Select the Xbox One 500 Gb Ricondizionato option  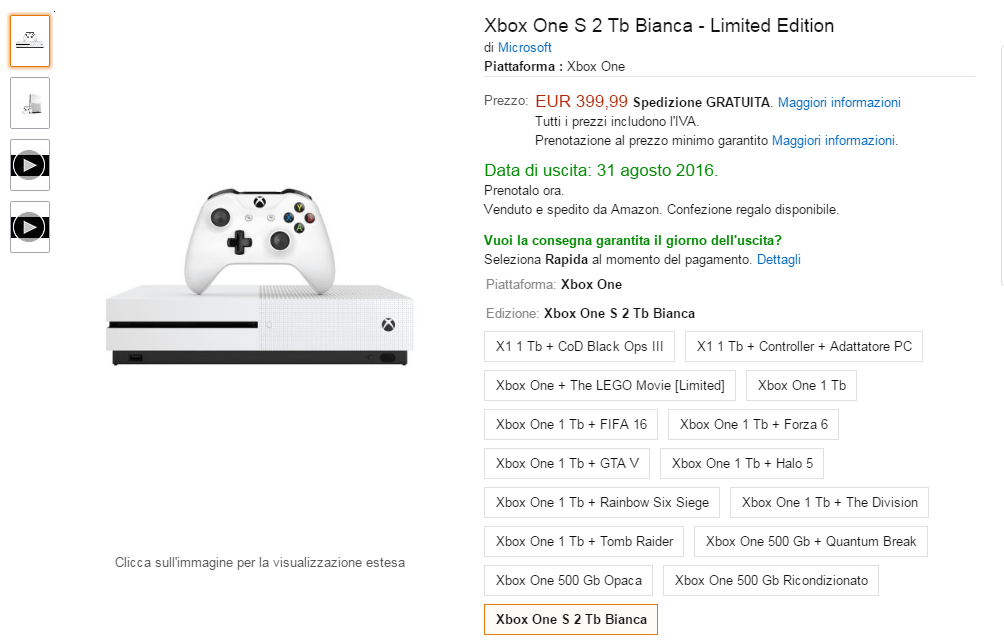(x=770, y=580)
